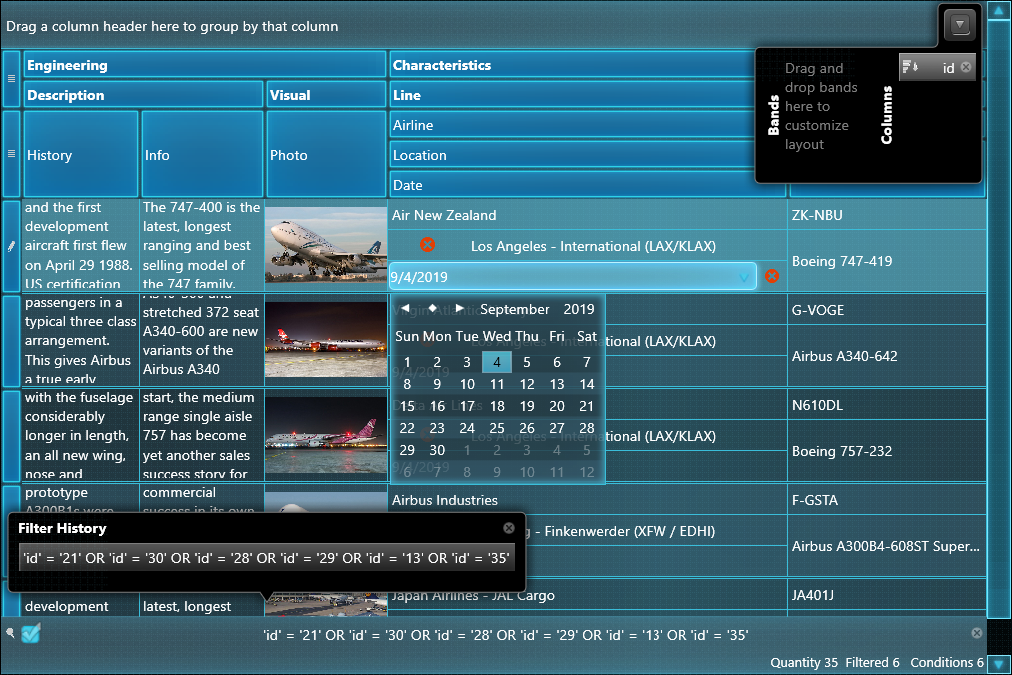1012x675 pixels.
Task: Click the vertical scrollbar down arrow
Action: point(998,663)
